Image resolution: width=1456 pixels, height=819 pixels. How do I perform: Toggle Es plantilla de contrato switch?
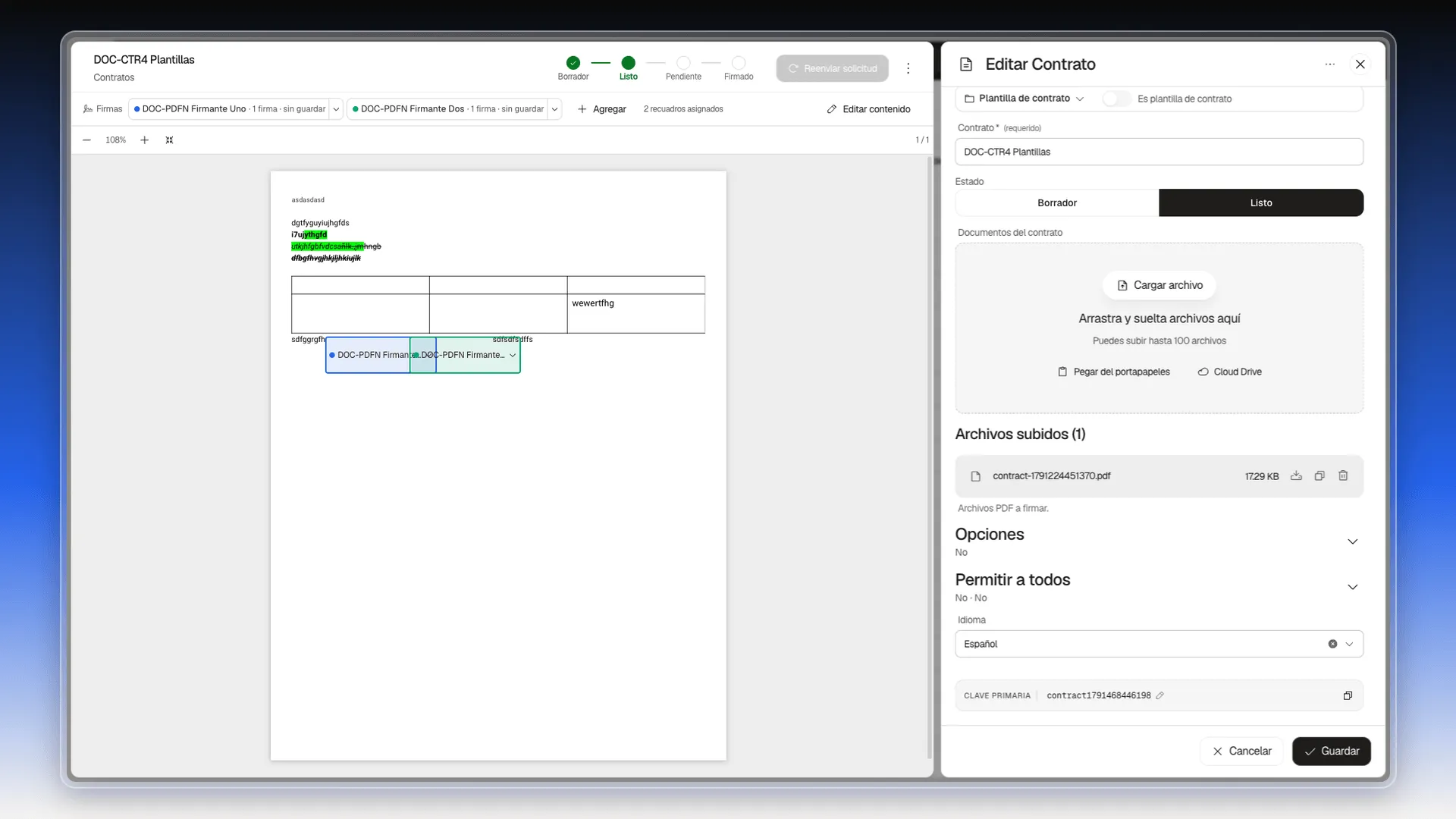click(1116, 99)
